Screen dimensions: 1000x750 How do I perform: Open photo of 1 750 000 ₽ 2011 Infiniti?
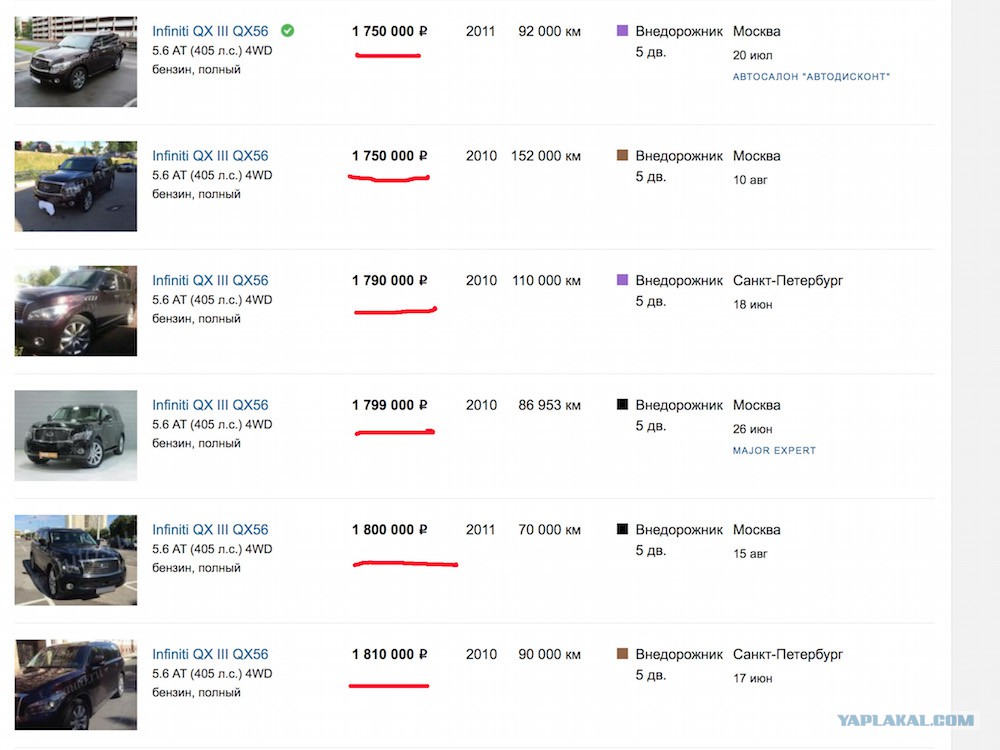click(x=76, y=62)
